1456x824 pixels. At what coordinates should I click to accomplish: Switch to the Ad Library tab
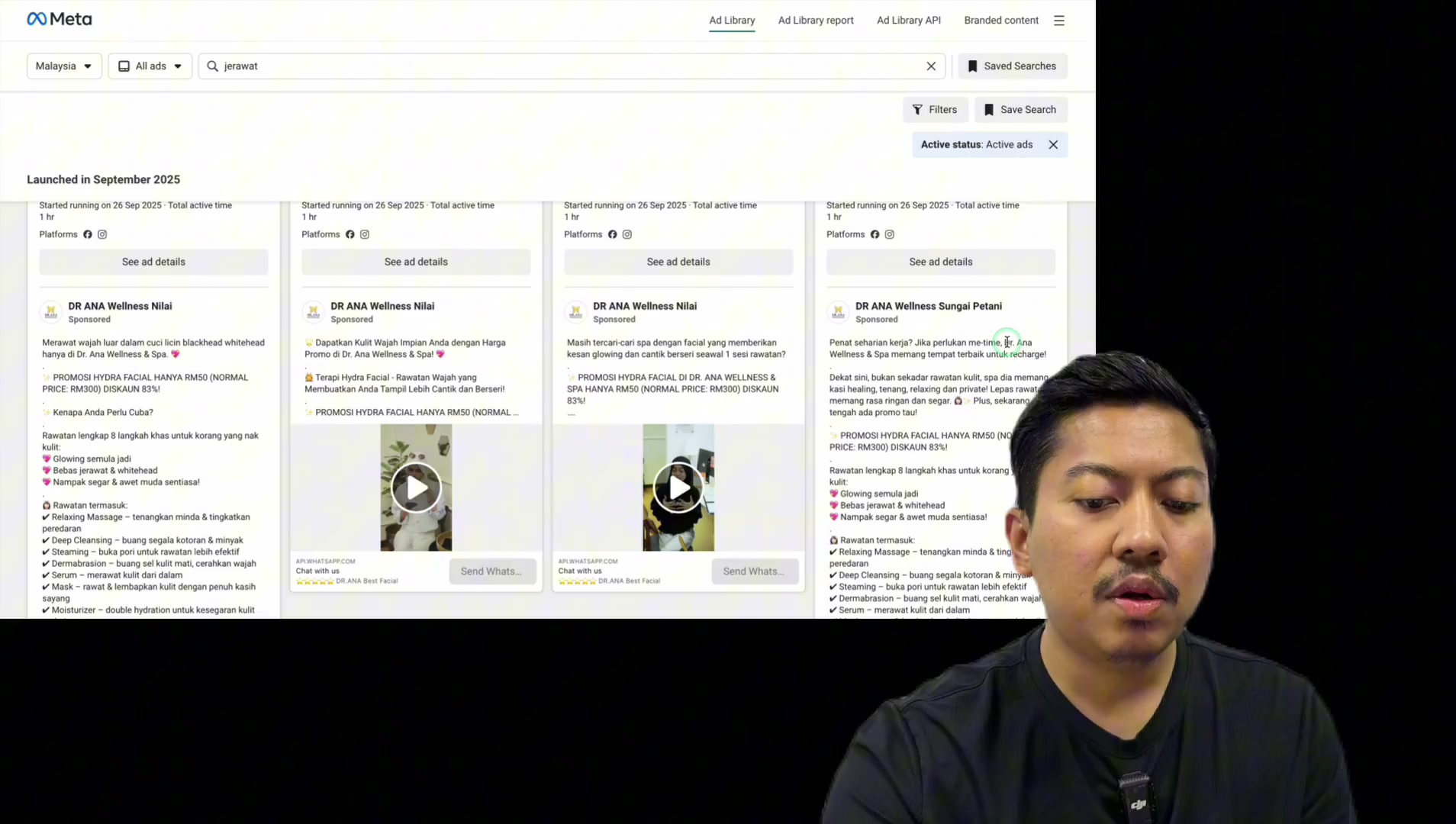point(732,21)
